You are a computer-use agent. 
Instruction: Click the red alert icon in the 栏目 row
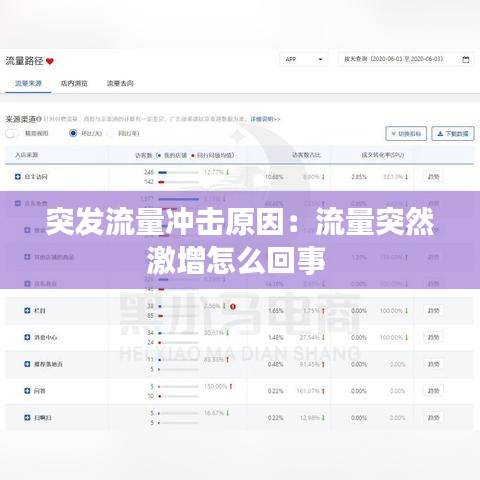(233, 306)
